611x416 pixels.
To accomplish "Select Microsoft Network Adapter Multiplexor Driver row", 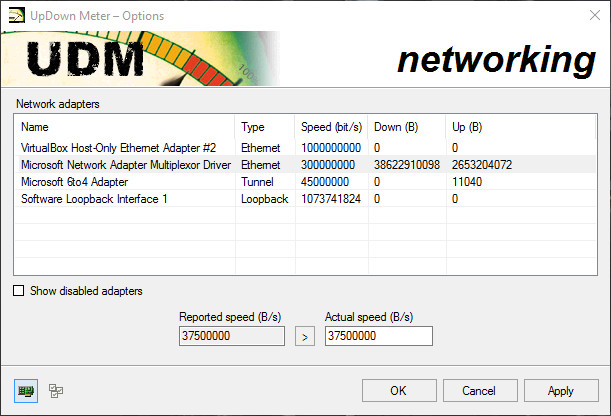I will coord(305,165).
